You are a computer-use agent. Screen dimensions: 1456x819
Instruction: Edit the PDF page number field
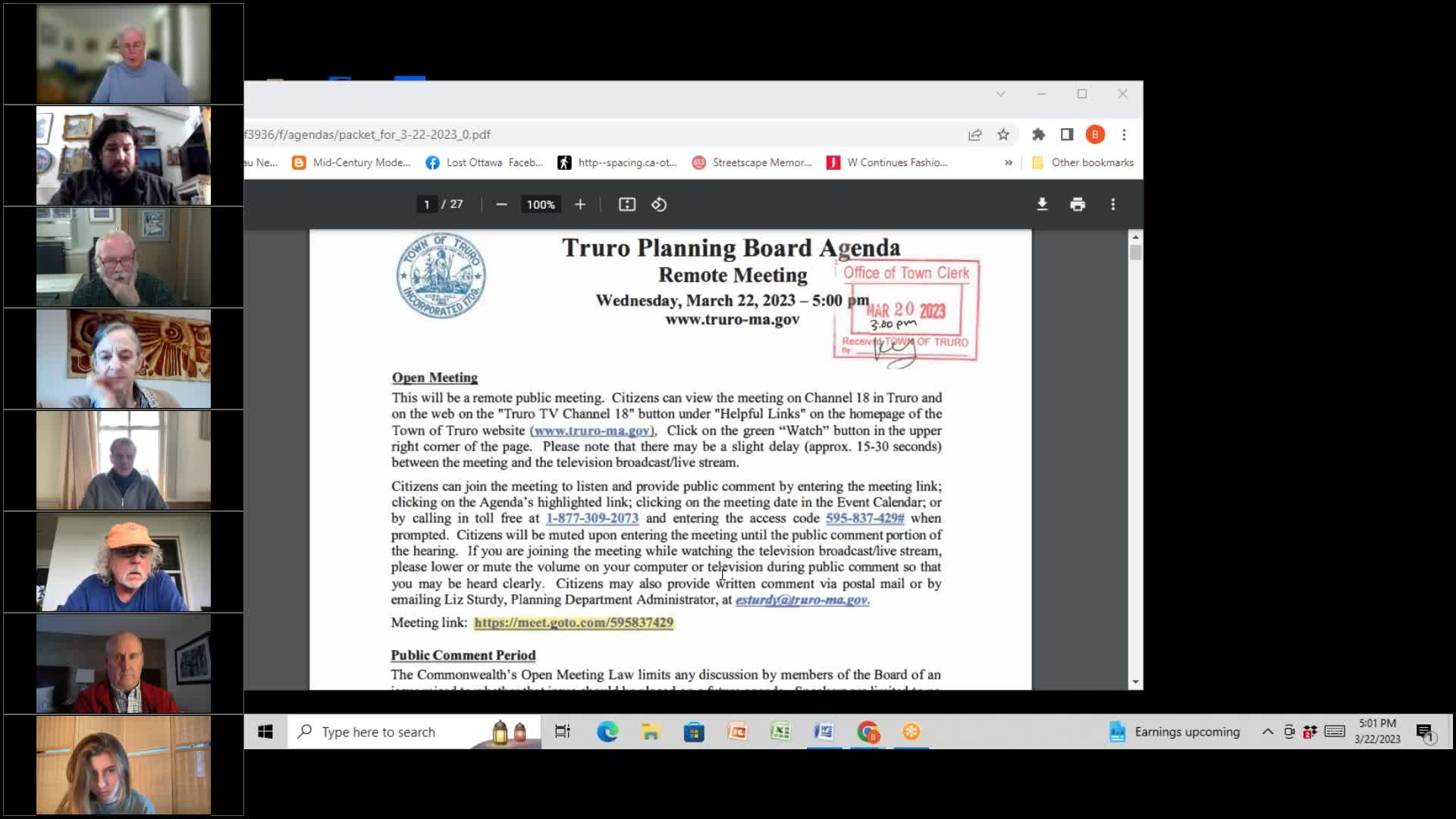(x=426, y=204)
